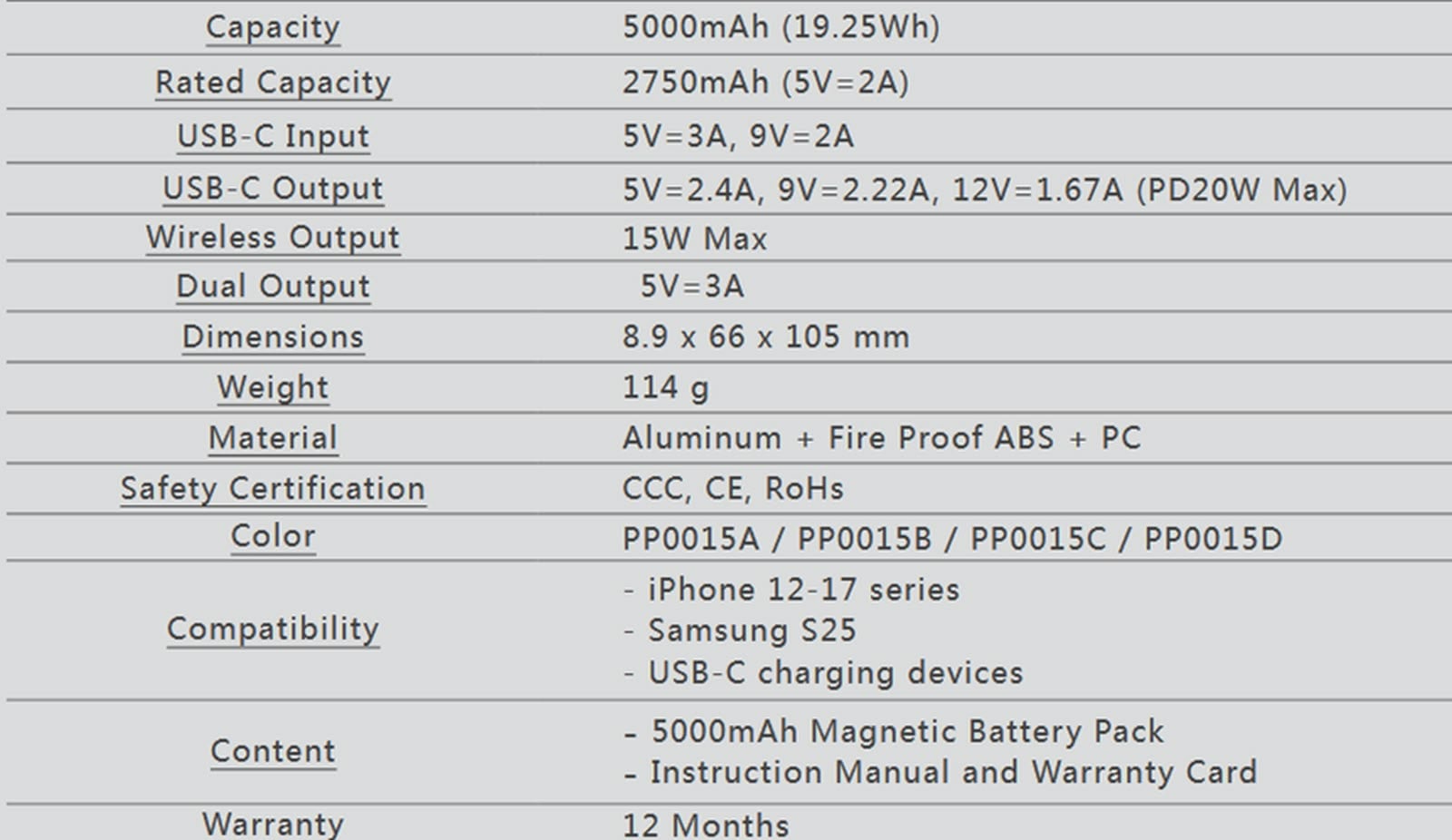Click the Material label
Viewport: 1452px width, 840px height.
pos(272,438)
